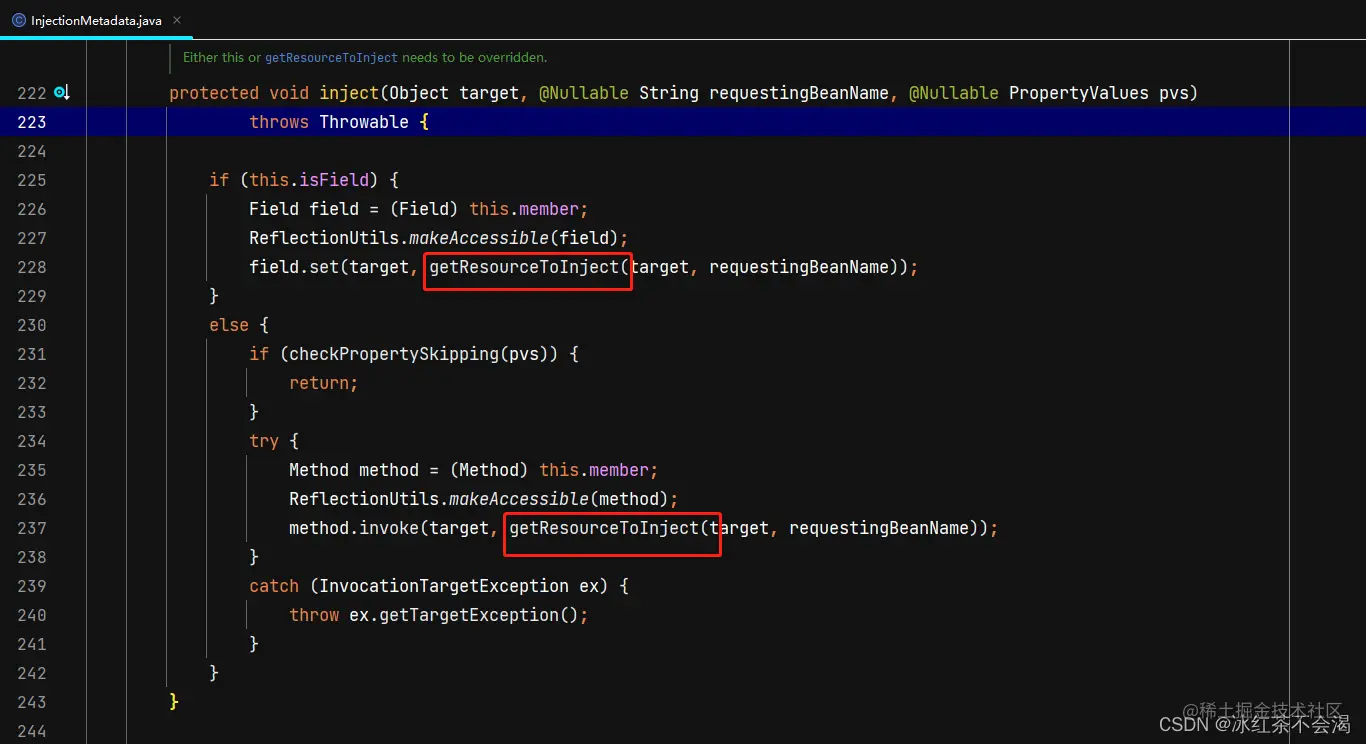Screen dimensions: 1366x744
Task: Click the 'inject' method name on line 222
Action: click(x=349, y=93)
